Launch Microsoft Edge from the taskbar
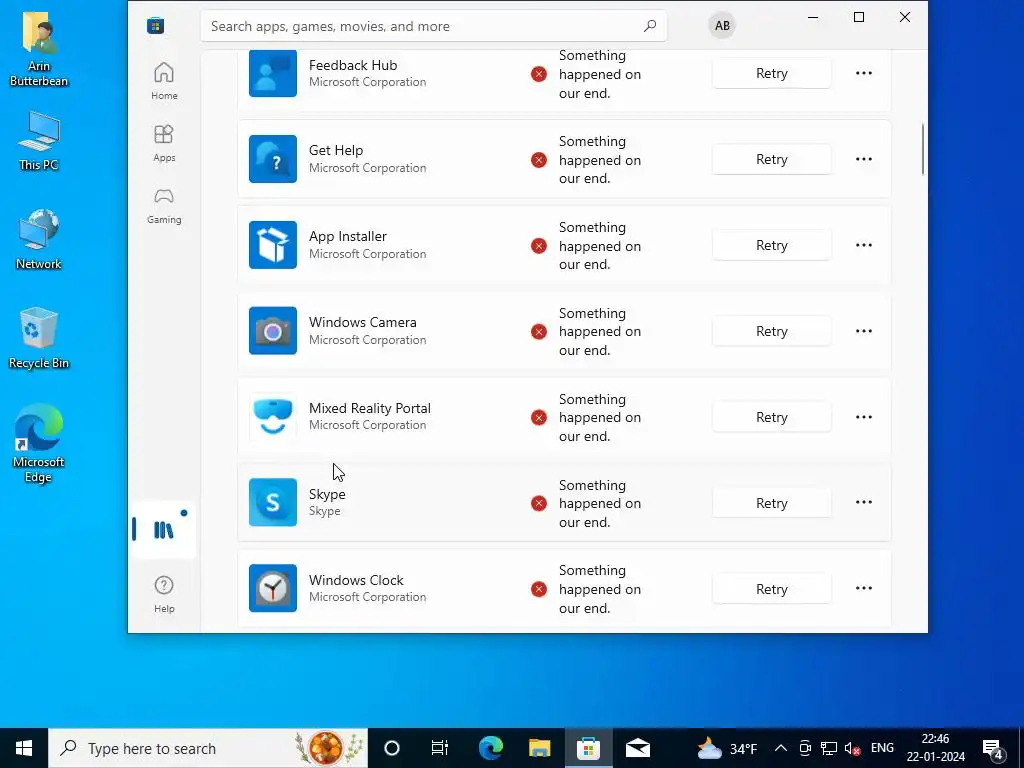 pyautogui.click(x=490, y=748)
